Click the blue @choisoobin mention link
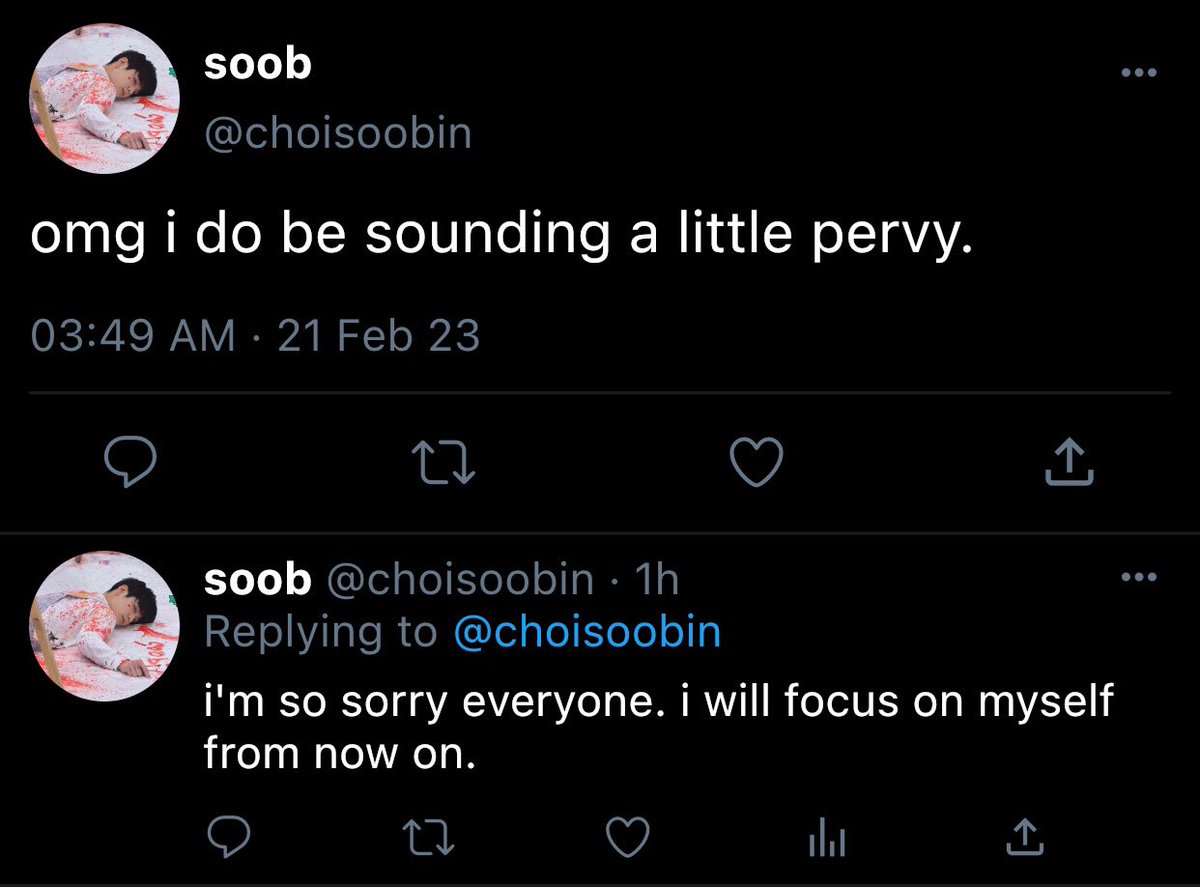 point(586,632)
